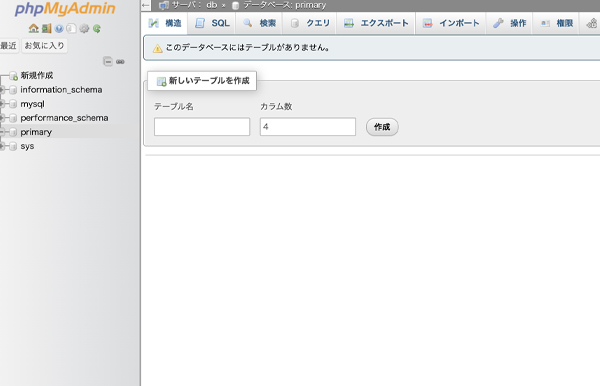
Task: Open the エクスポート (Export) tab
Action: 376,23
